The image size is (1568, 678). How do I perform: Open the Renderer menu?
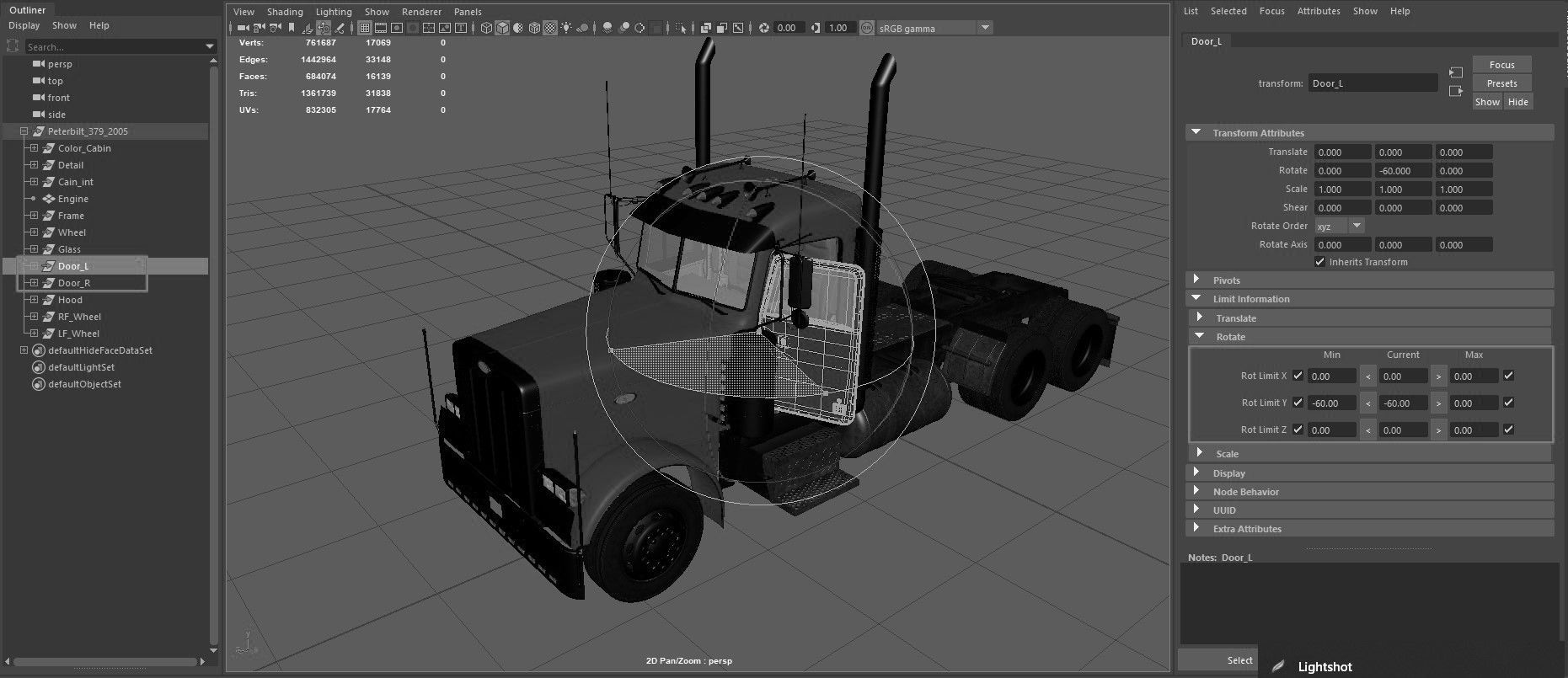pyautogui.click(x=421, y=12)
